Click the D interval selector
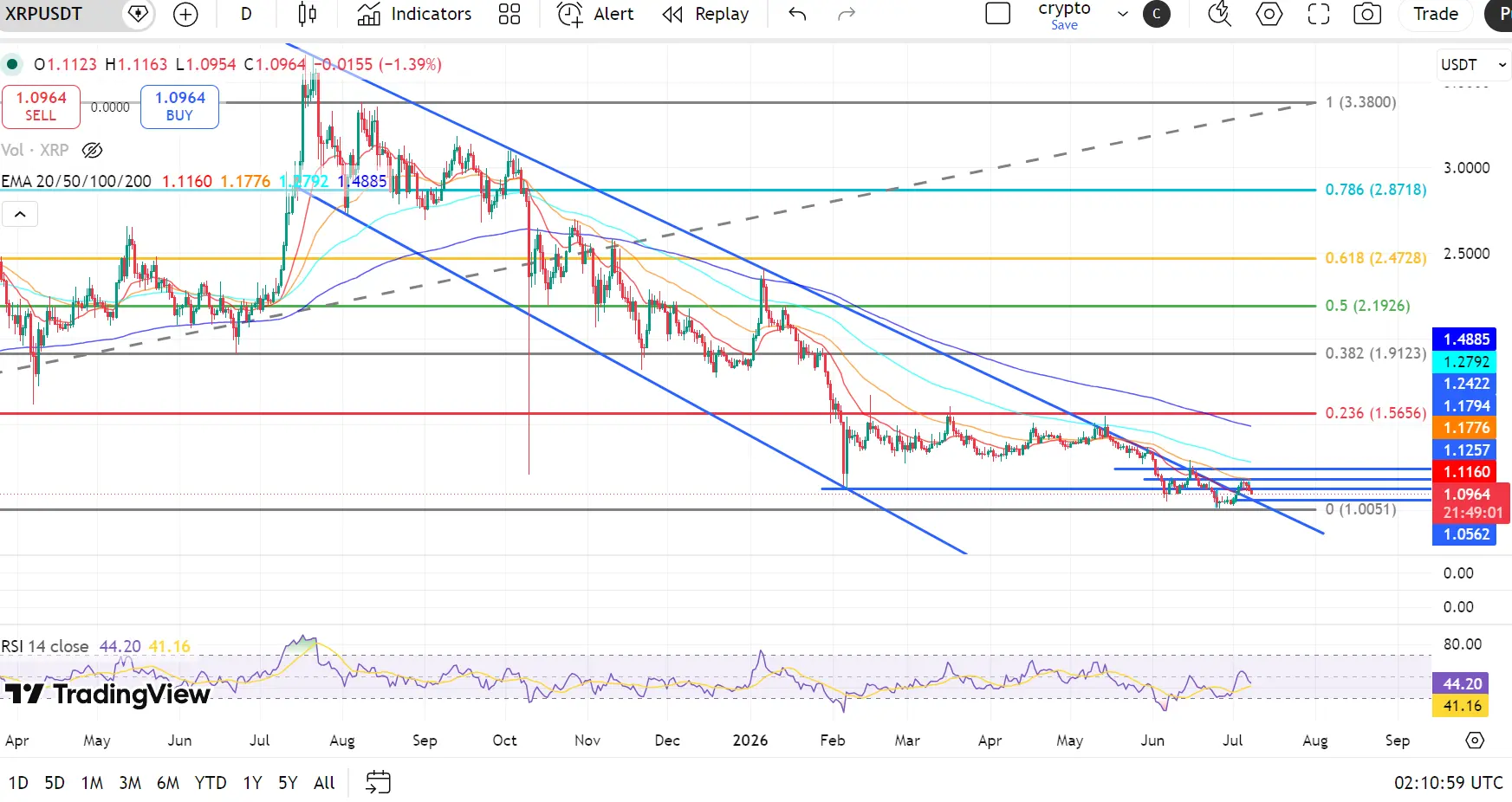 pyautogui.click(x=246, y=14)
